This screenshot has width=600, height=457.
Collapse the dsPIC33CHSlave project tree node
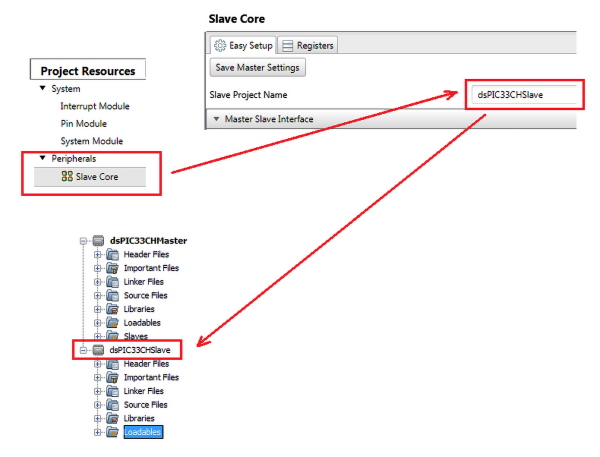tap(83, 351)
